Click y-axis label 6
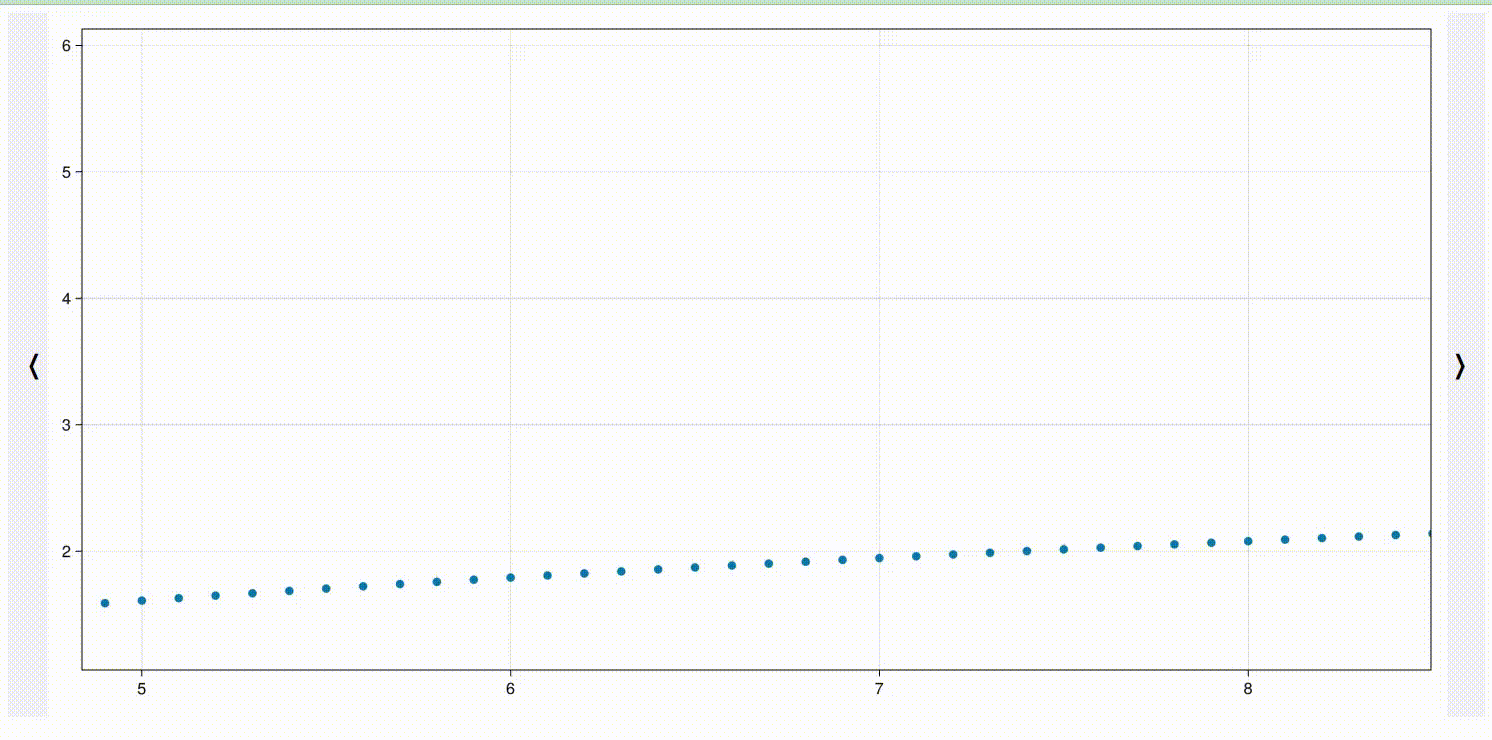The image size is (1492, 740). coord(66,46)
